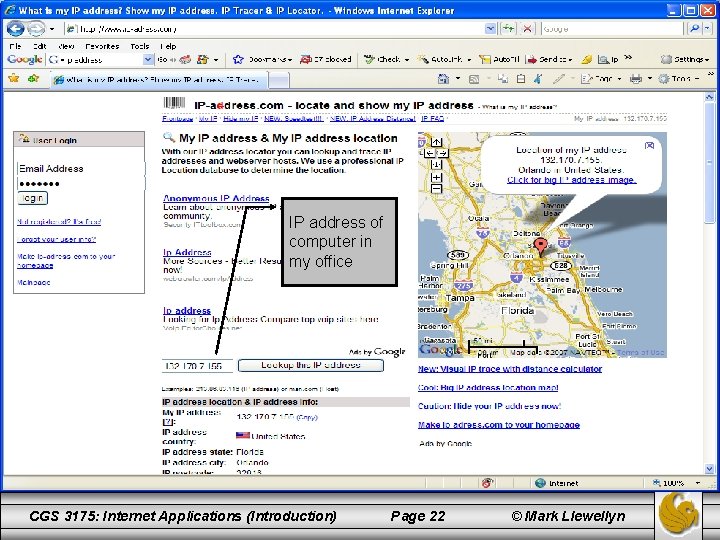Click the Email Address login field

pos(81,169)
